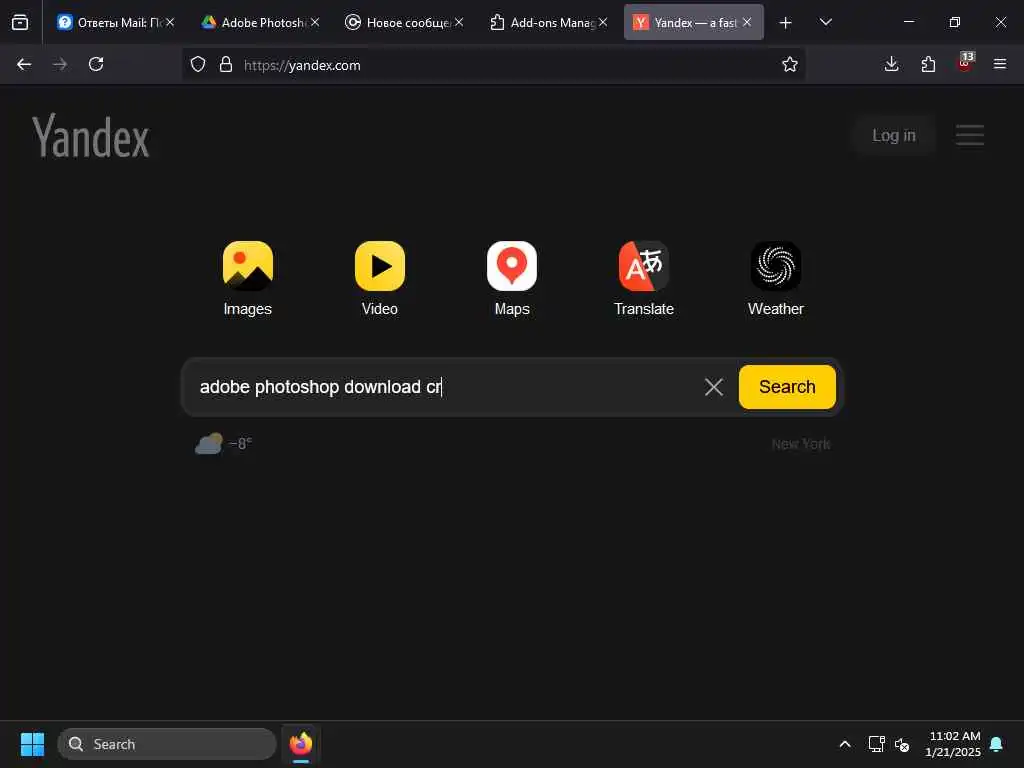
Task: Open Firefox application menu
Action: click(1000, 64)
